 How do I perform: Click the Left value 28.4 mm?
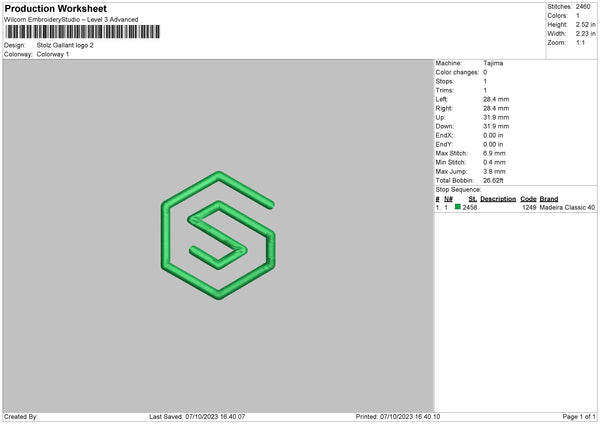[496, 99]
